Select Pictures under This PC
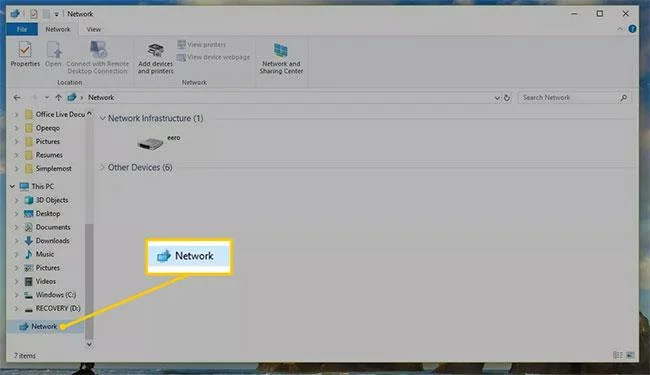 42,268
